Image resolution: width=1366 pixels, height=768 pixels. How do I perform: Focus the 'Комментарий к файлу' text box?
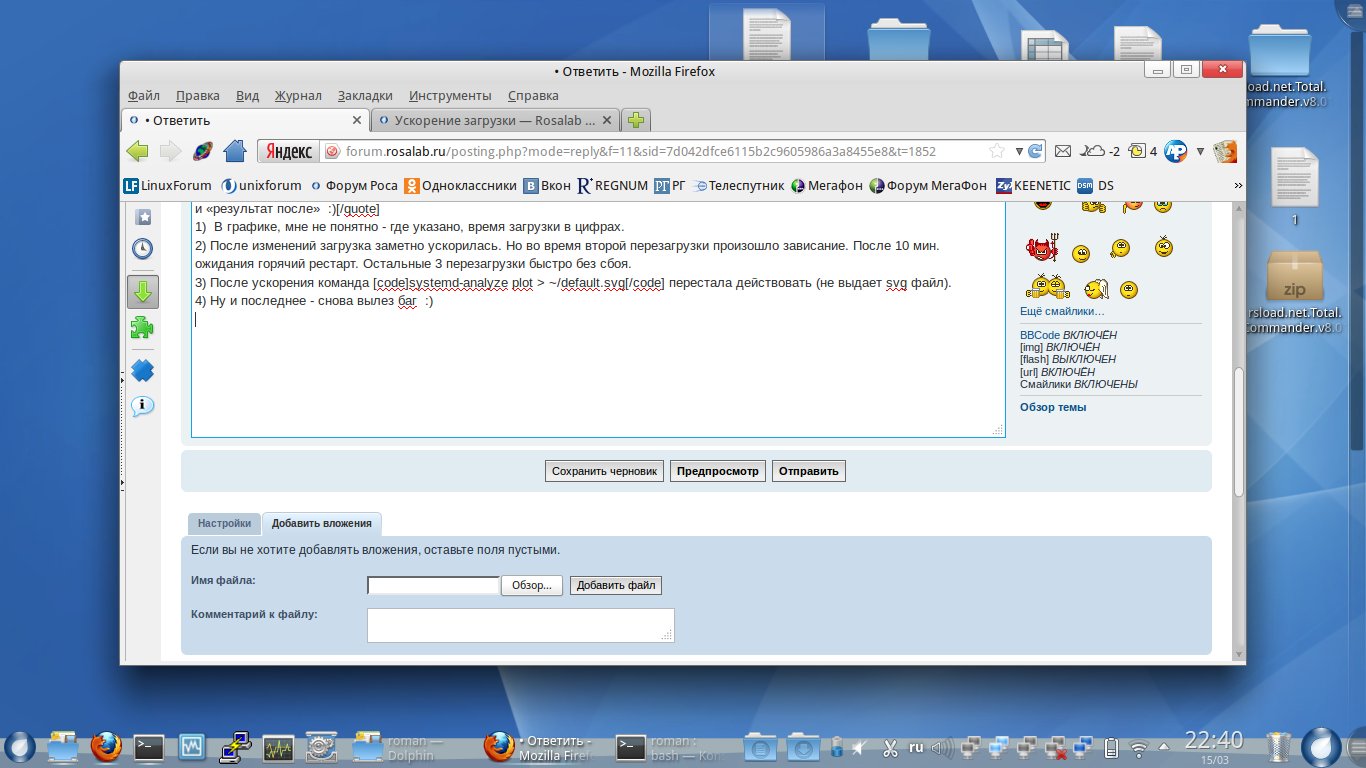(521, 625)
